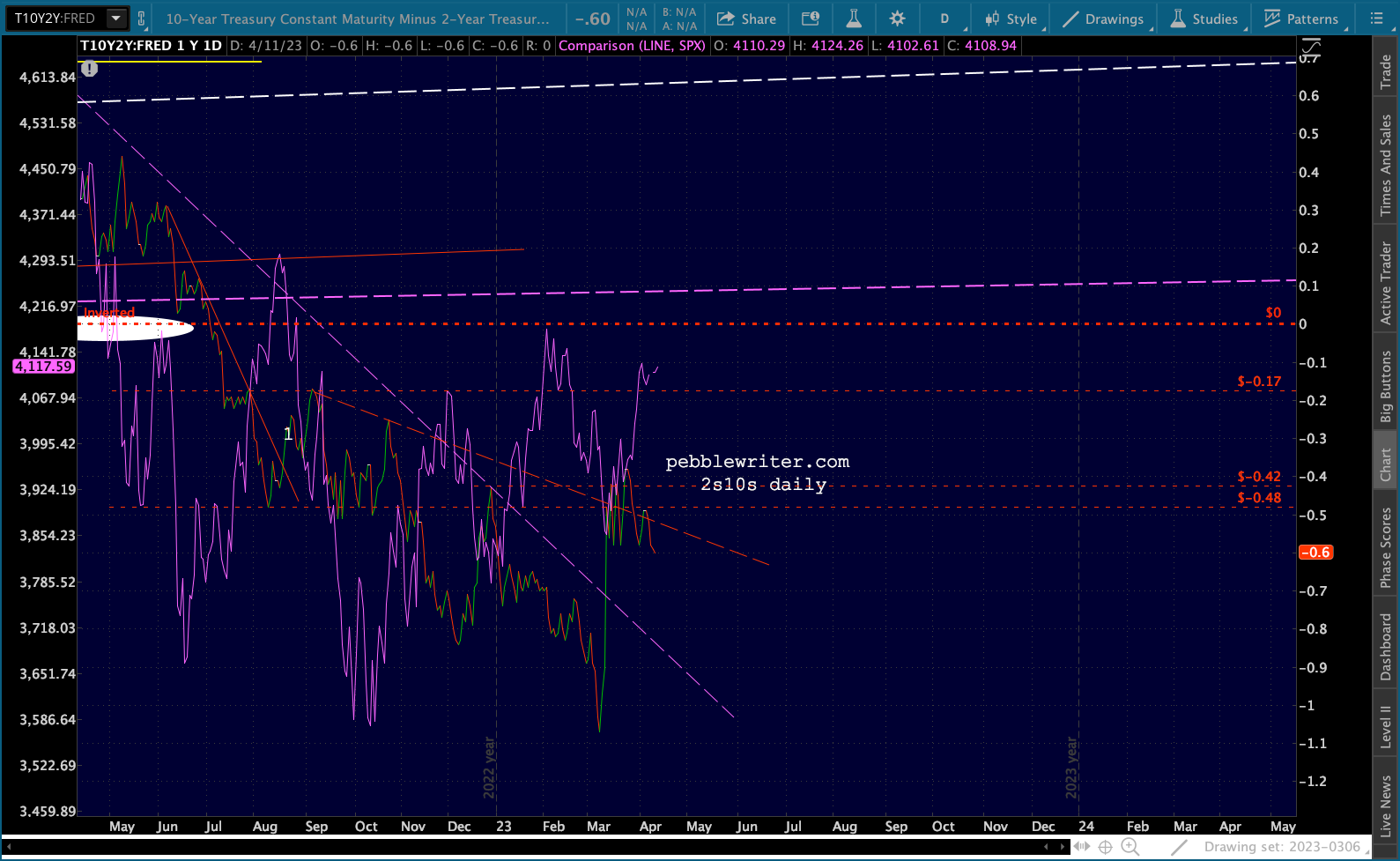Open the list menu icon top right
This screenshot has height=861, width=1400.
pyautogui.click(x=1376, y=19)
